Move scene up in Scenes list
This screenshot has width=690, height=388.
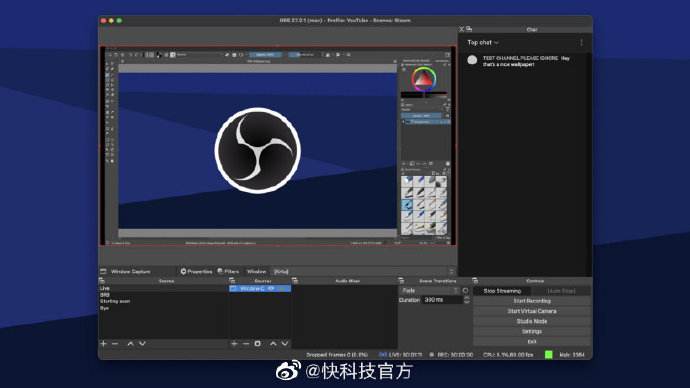pos(130,344)
